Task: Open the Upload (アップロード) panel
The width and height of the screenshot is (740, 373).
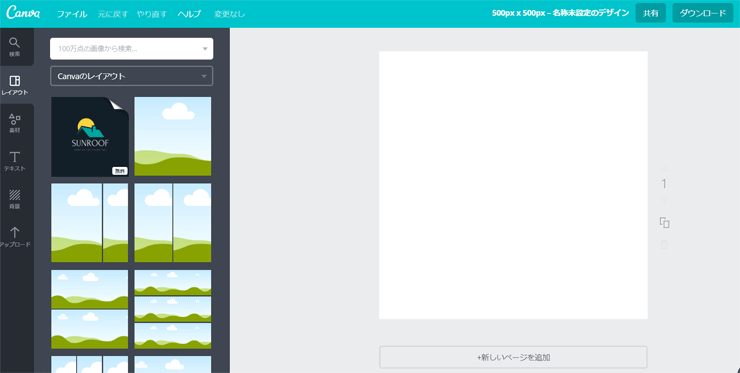Action: (x=15, y=237)
